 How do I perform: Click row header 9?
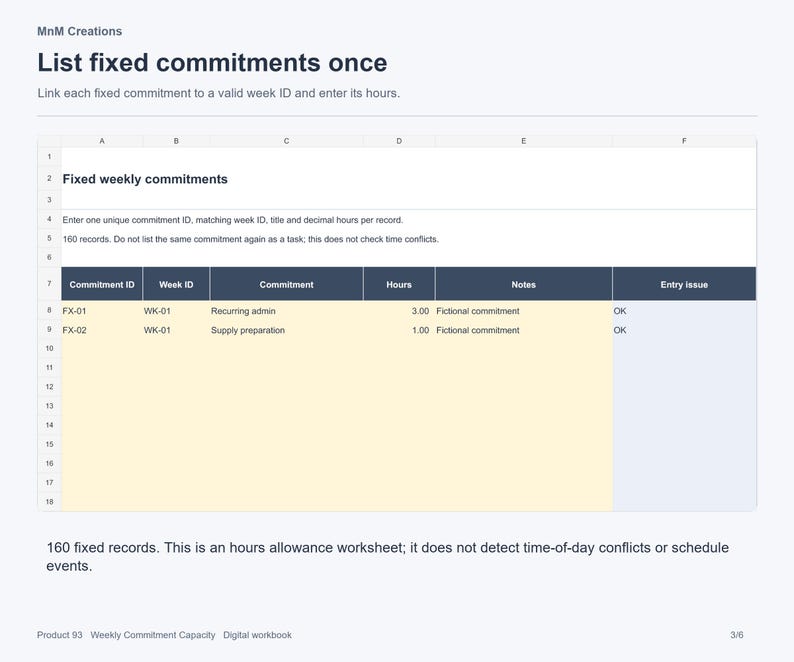pyautogui.click(x=49, y=330)
